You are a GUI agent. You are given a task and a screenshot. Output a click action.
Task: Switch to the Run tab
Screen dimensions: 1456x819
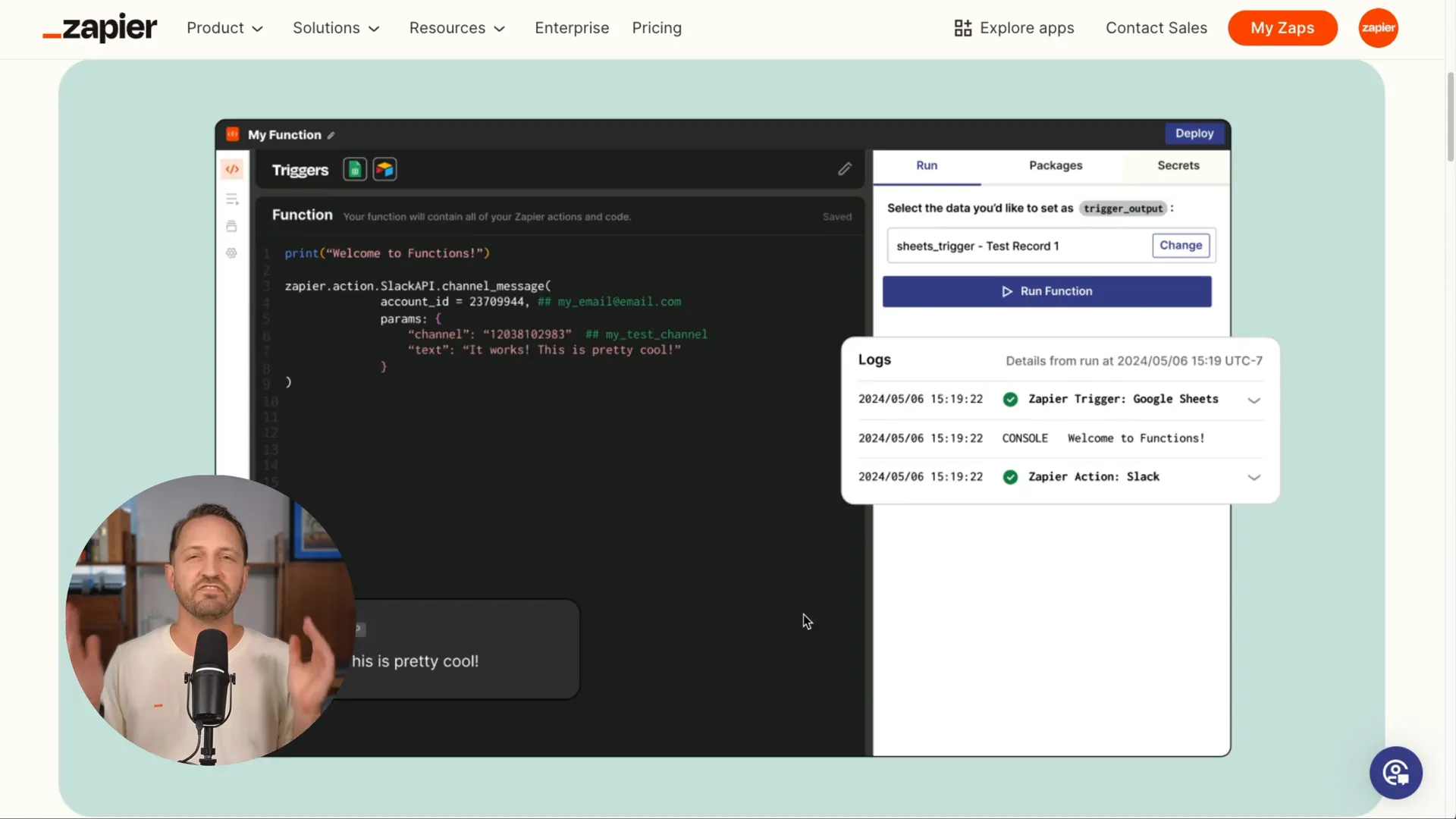point(927,166)
